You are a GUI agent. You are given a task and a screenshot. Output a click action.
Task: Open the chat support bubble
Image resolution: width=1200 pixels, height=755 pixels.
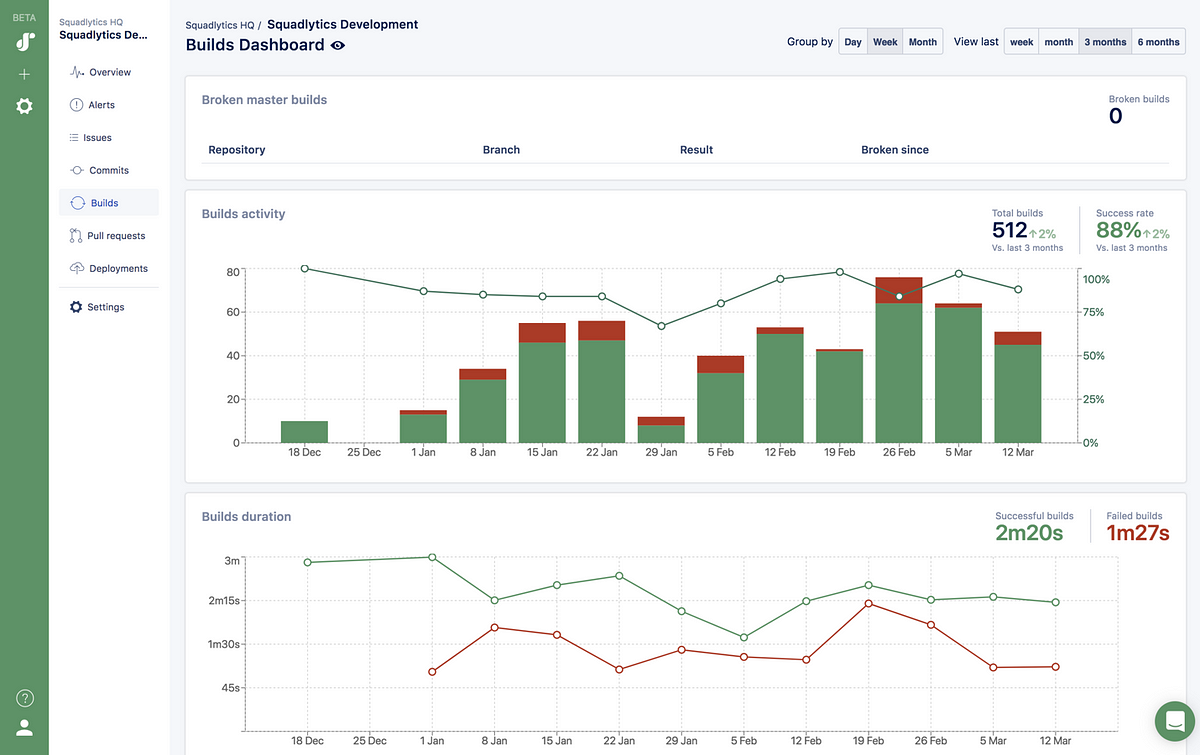[x=1174, y=721]
